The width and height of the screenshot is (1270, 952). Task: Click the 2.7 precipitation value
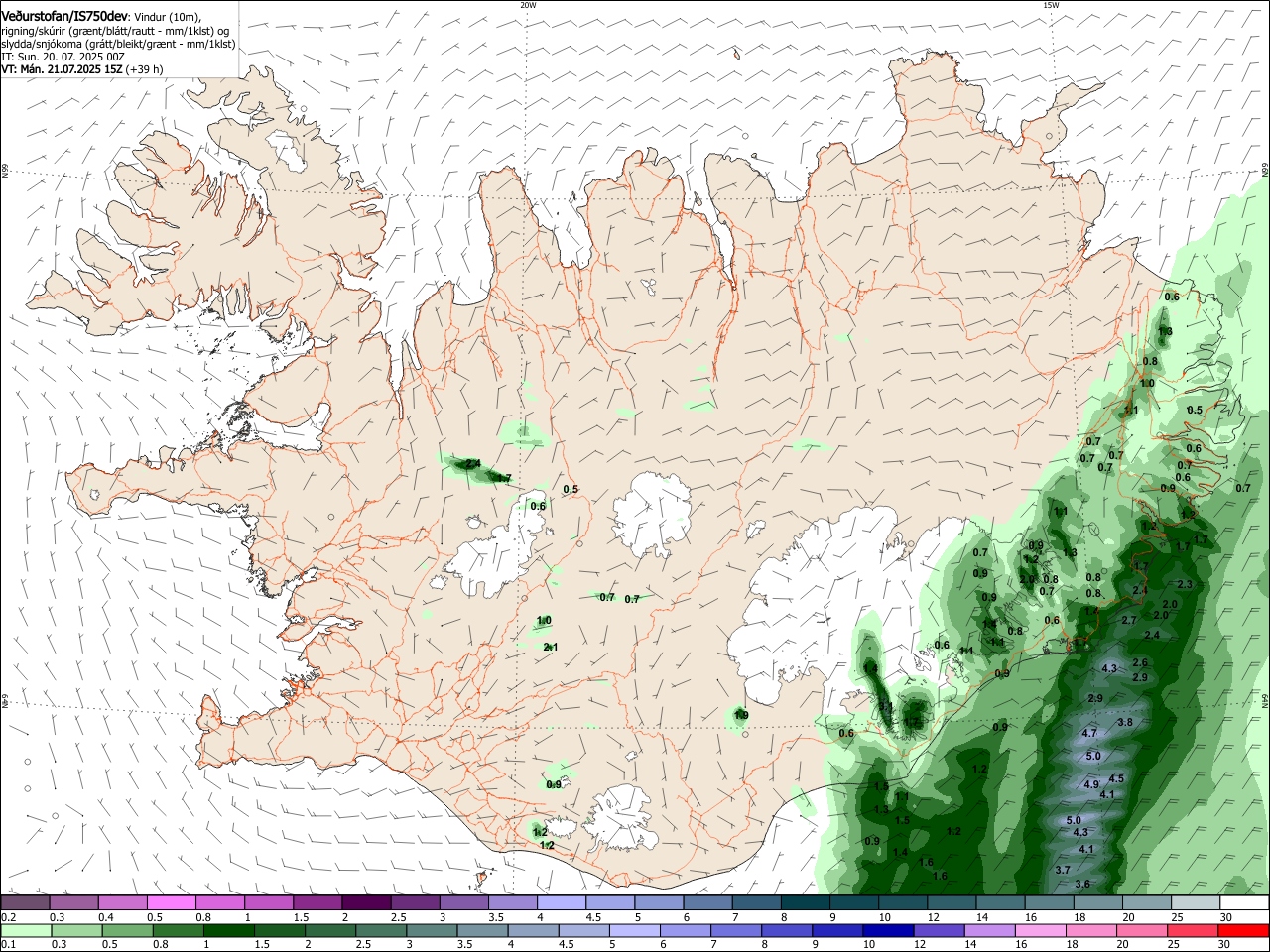[x=1129, y=620]
